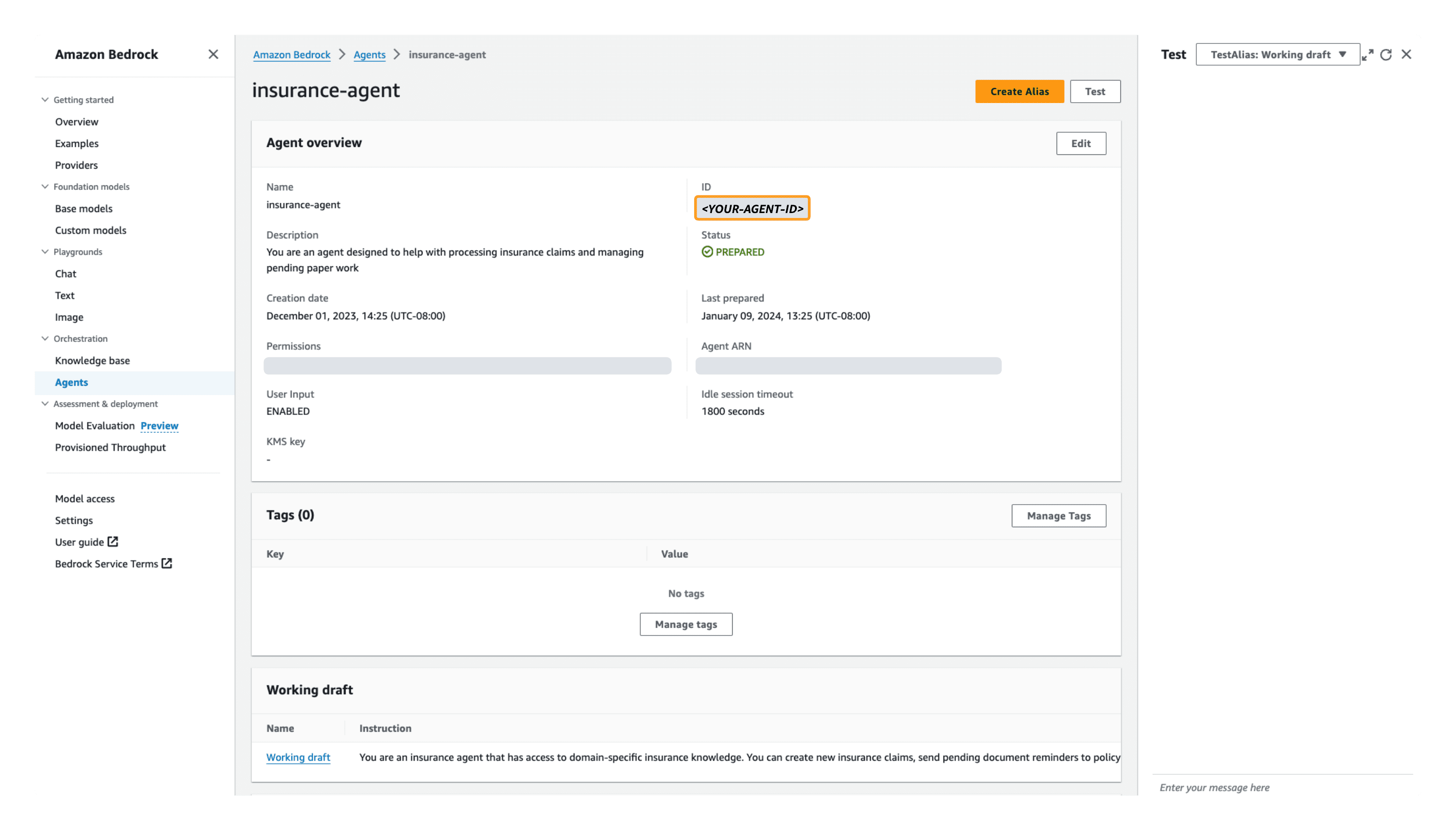Click the Key column header
This screenshot has width=1456, height=830.
pyautogui.click(x=275, y=554)
